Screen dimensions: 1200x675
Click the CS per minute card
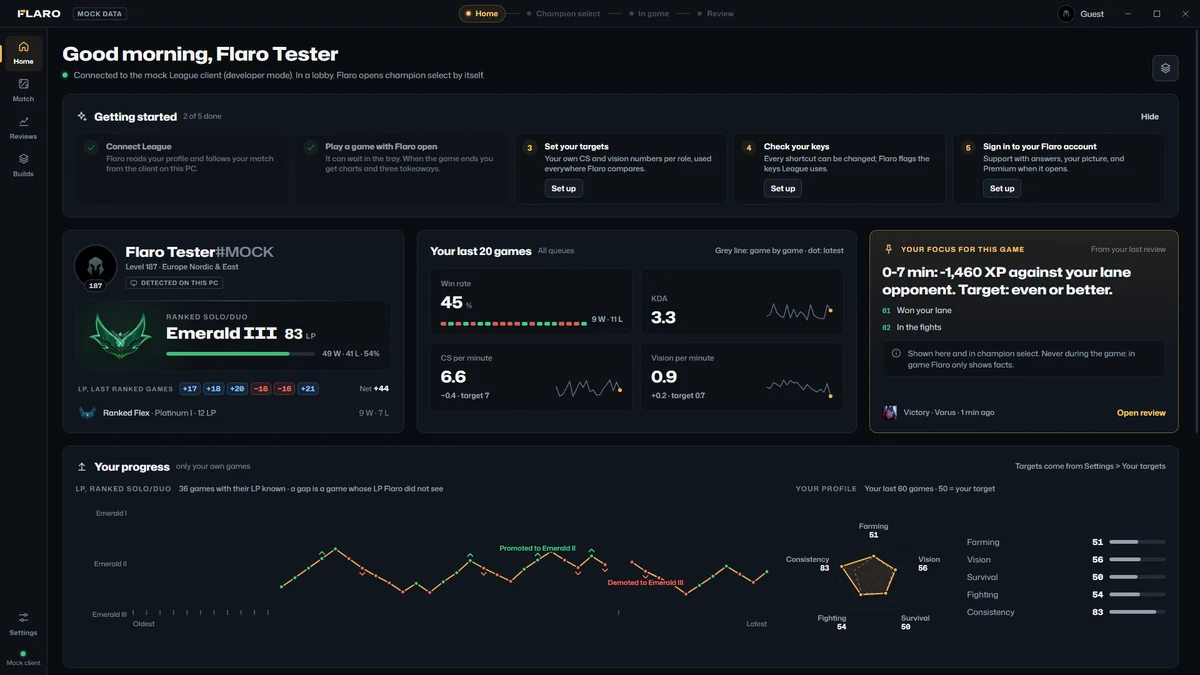[531, 377]
